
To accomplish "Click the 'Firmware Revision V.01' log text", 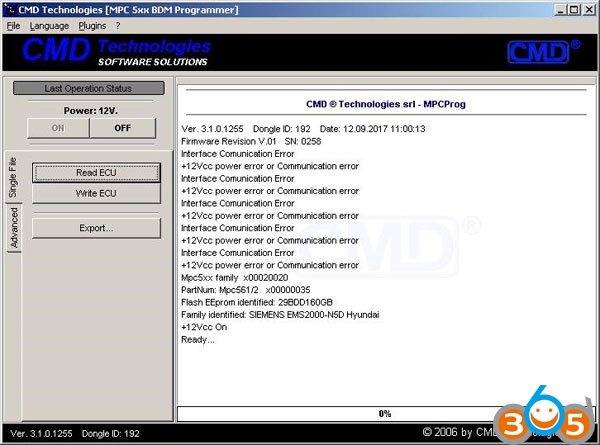I will click(228, 142).
